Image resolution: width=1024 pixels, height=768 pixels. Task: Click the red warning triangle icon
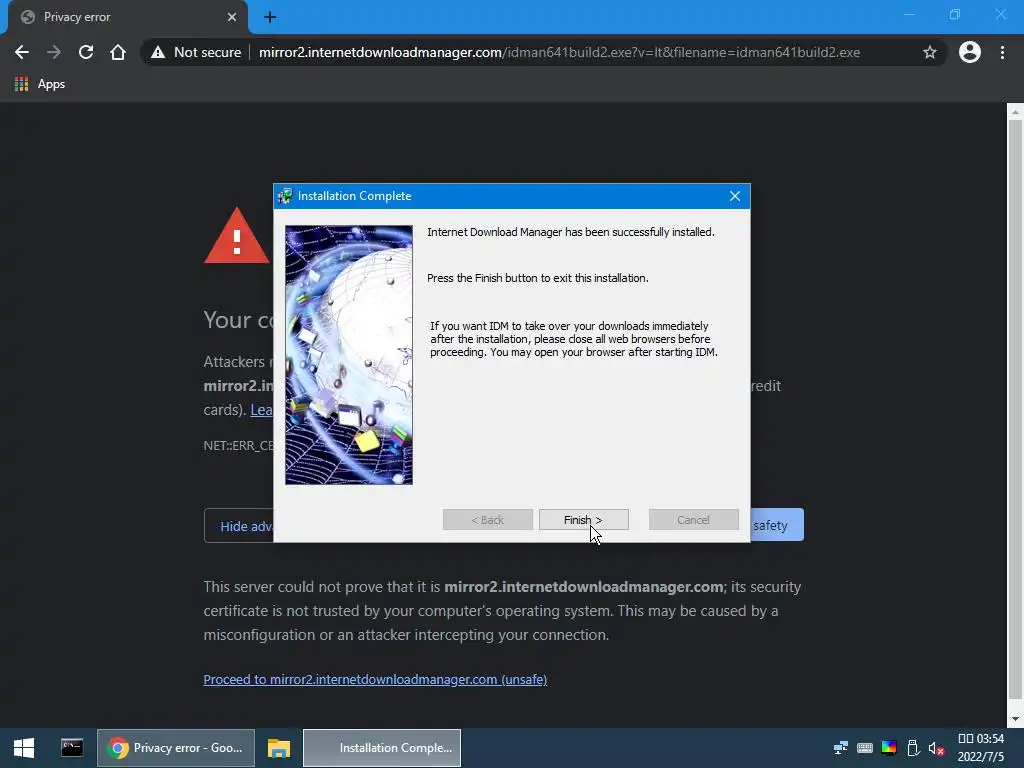[236, 236]
